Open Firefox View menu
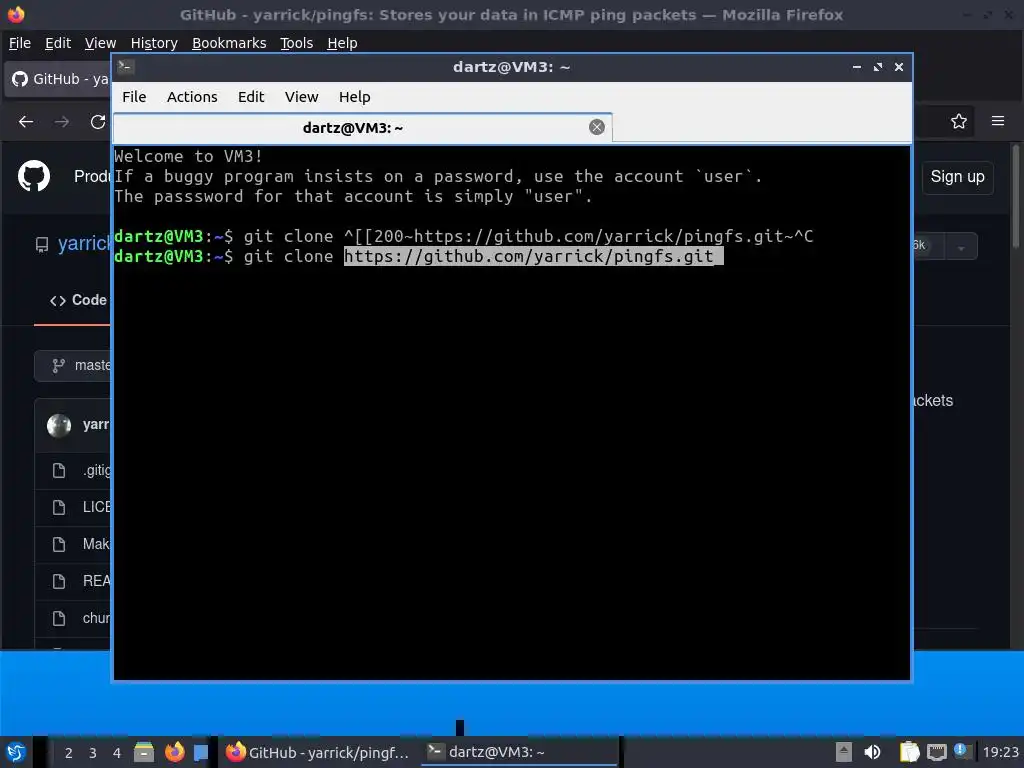Viewport: 1024px width, 768px height. coord(100,43)
